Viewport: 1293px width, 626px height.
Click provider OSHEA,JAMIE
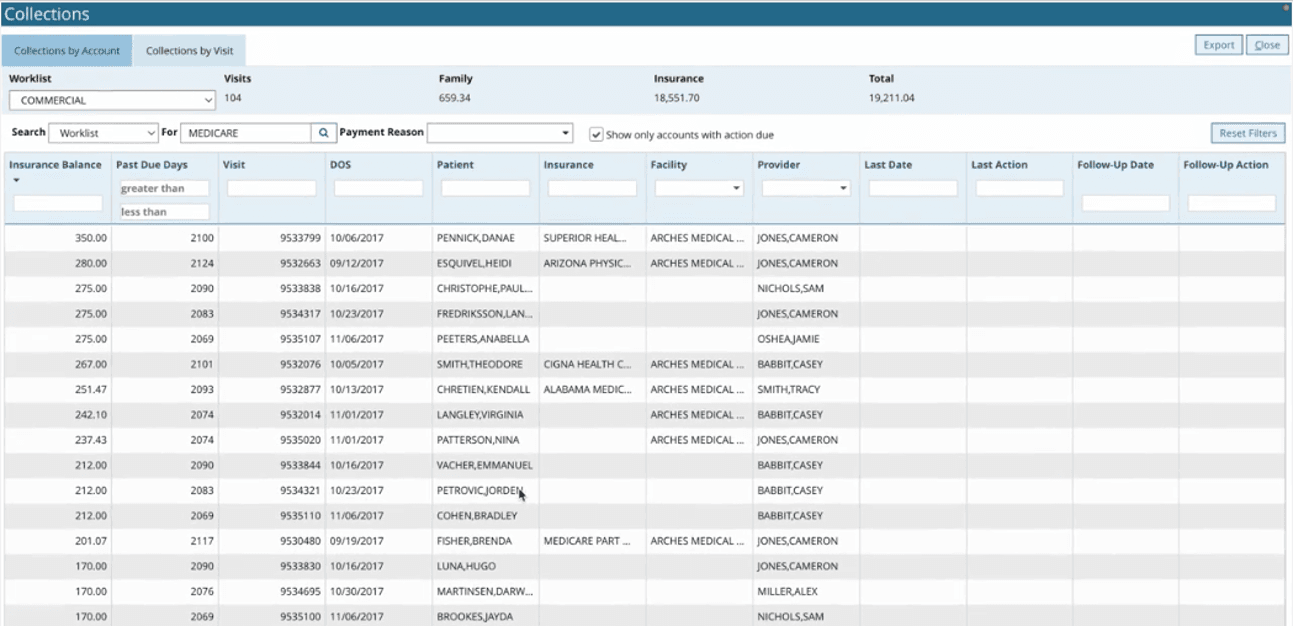coord(790,339)
